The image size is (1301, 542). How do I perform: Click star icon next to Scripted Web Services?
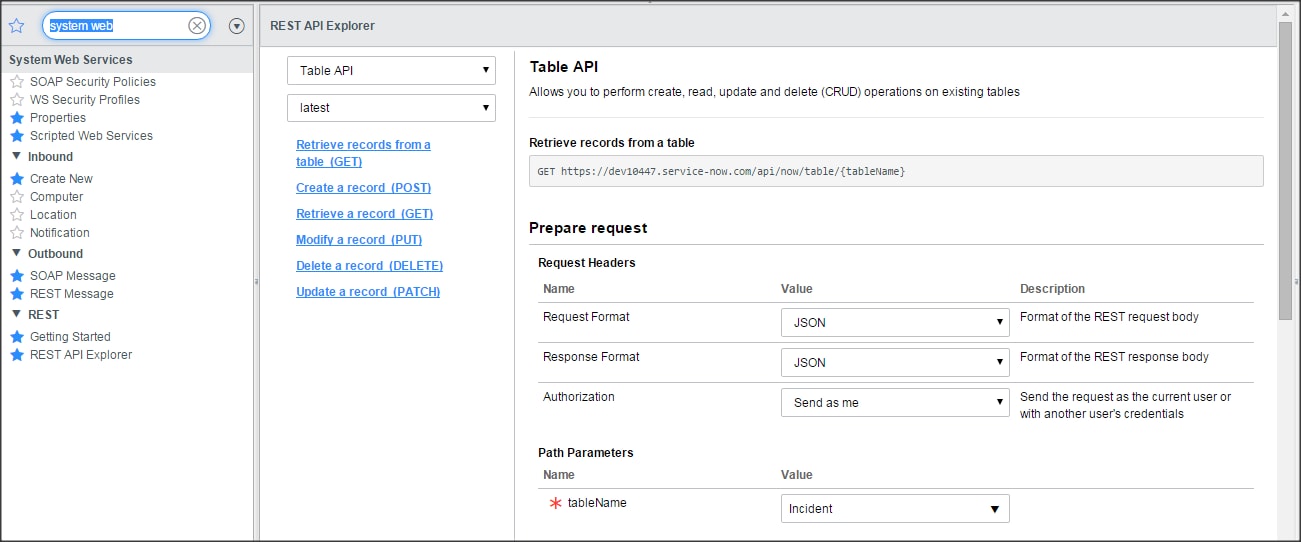[x=17, y=136]
